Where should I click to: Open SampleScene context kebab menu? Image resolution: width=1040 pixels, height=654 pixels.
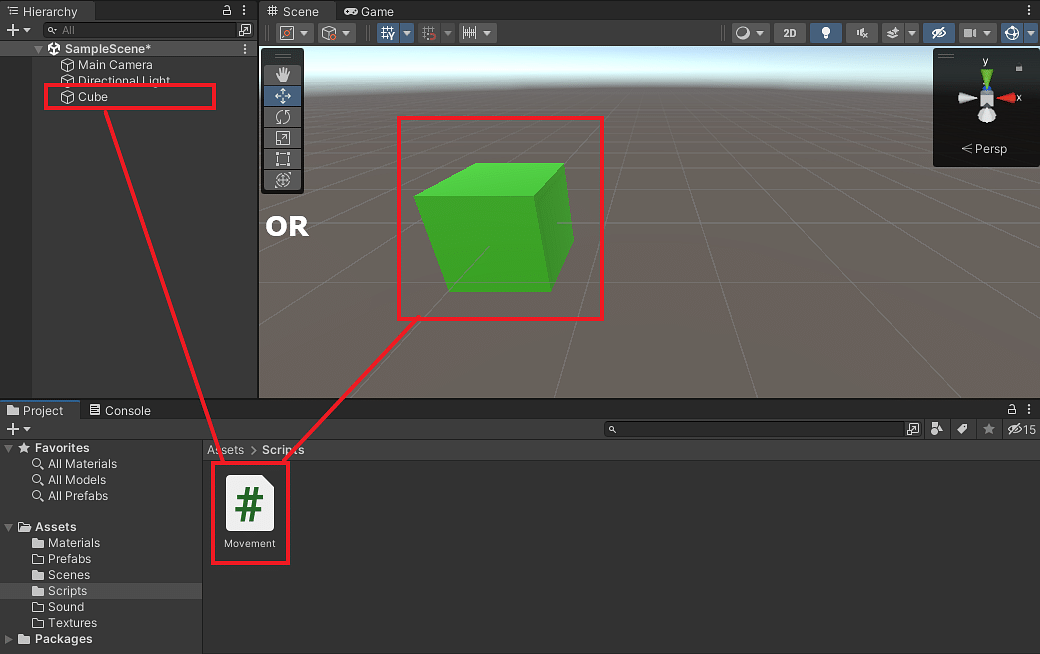coord(245,49)
